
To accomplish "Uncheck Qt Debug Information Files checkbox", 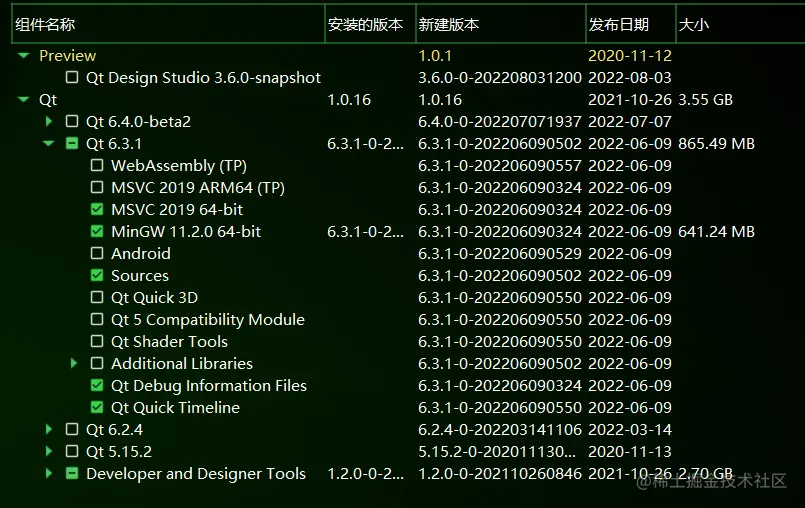I will pos(97,385).
